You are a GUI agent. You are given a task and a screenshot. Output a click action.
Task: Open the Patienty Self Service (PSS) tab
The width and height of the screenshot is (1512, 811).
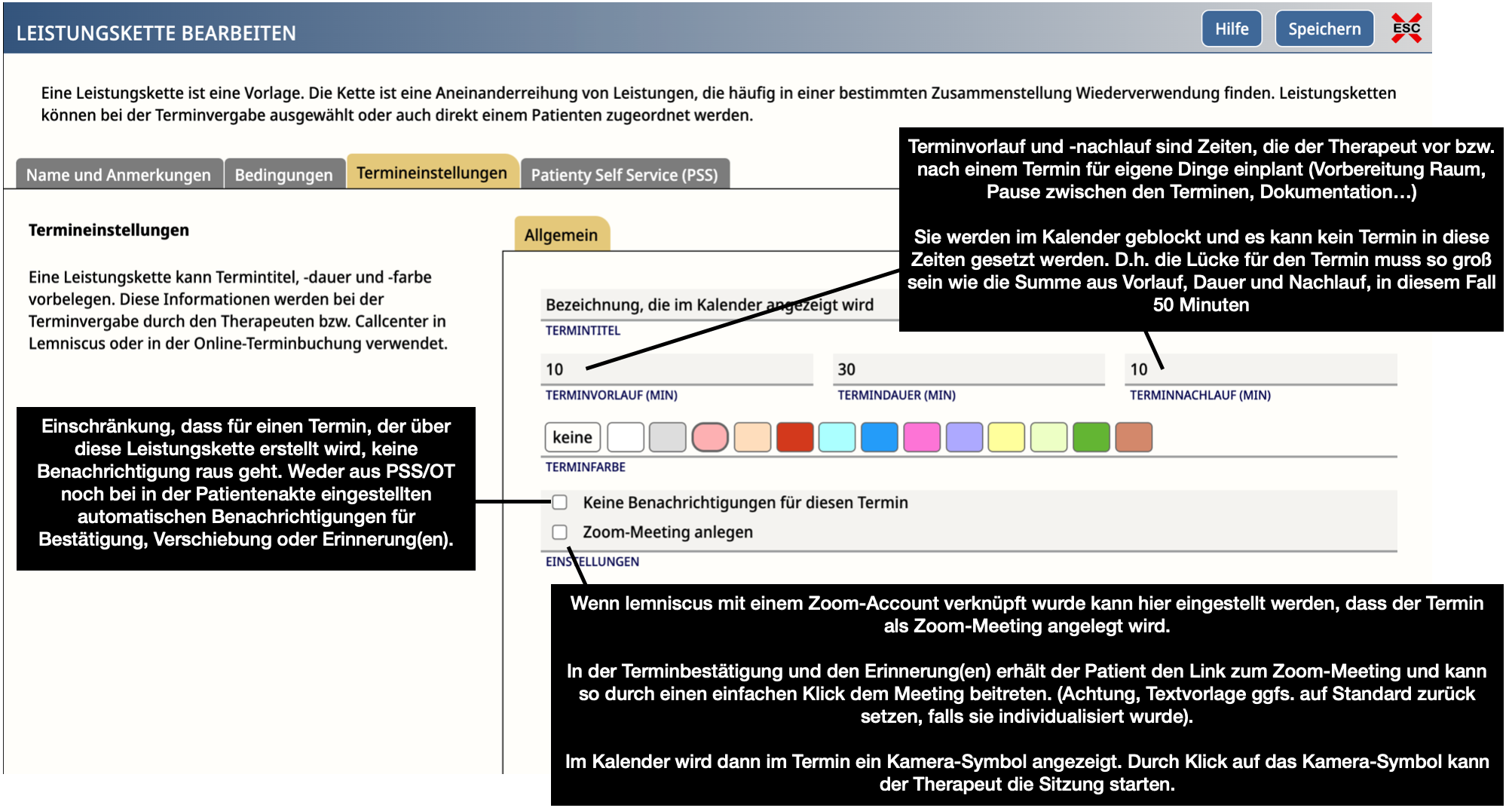click(625, 174)
